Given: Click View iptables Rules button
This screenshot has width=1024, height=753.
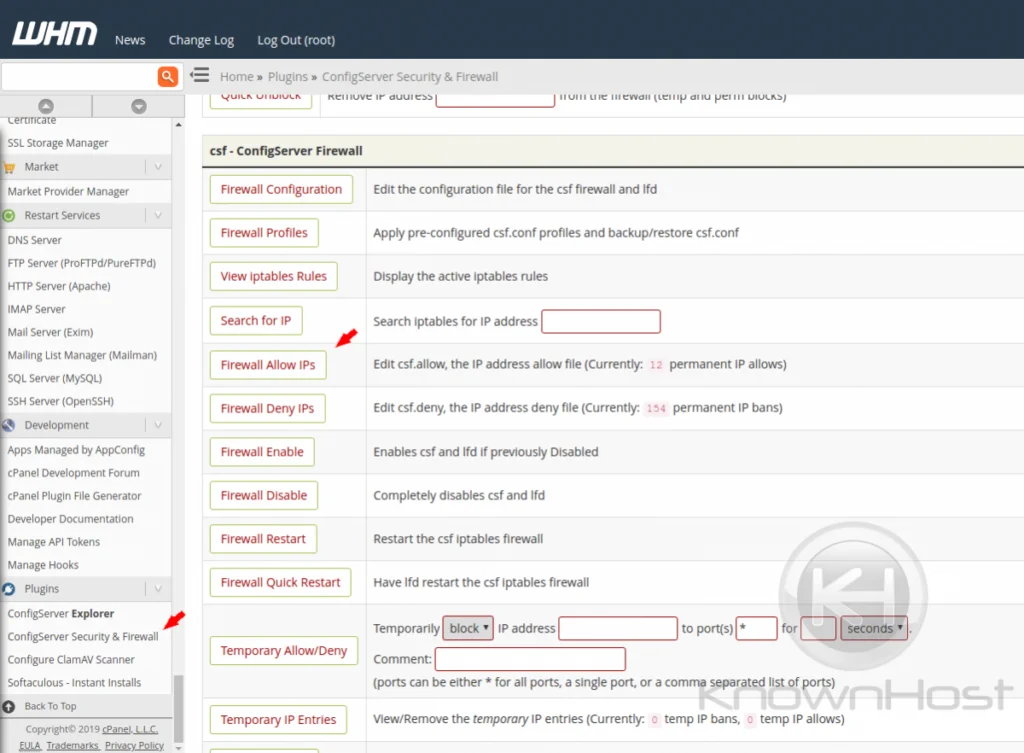Looking at the screenshot, I should point(273,276).
